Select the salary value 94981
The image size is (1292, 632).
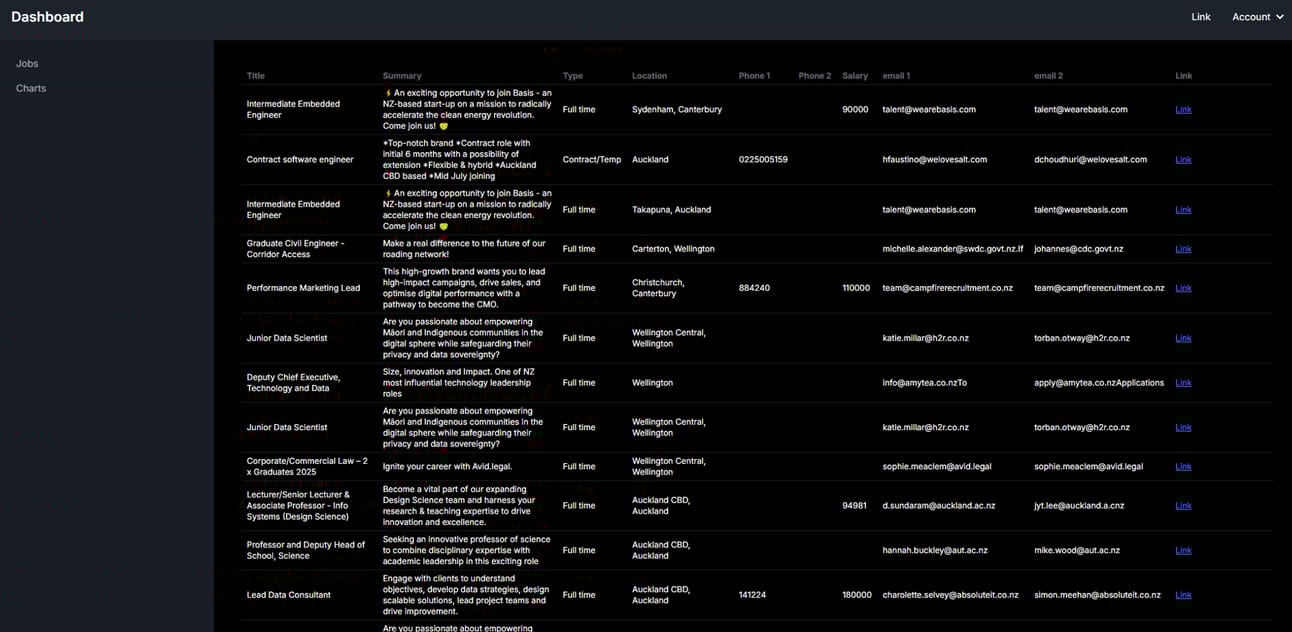coord(854,506)
